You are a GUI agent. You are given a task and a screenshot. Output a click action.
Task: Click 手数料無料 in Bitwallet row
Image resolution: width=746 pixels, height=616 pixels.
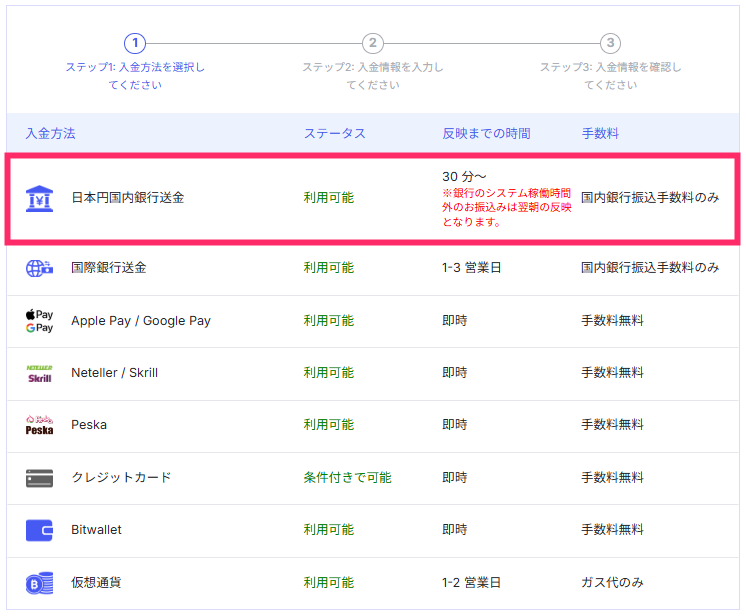612,530
